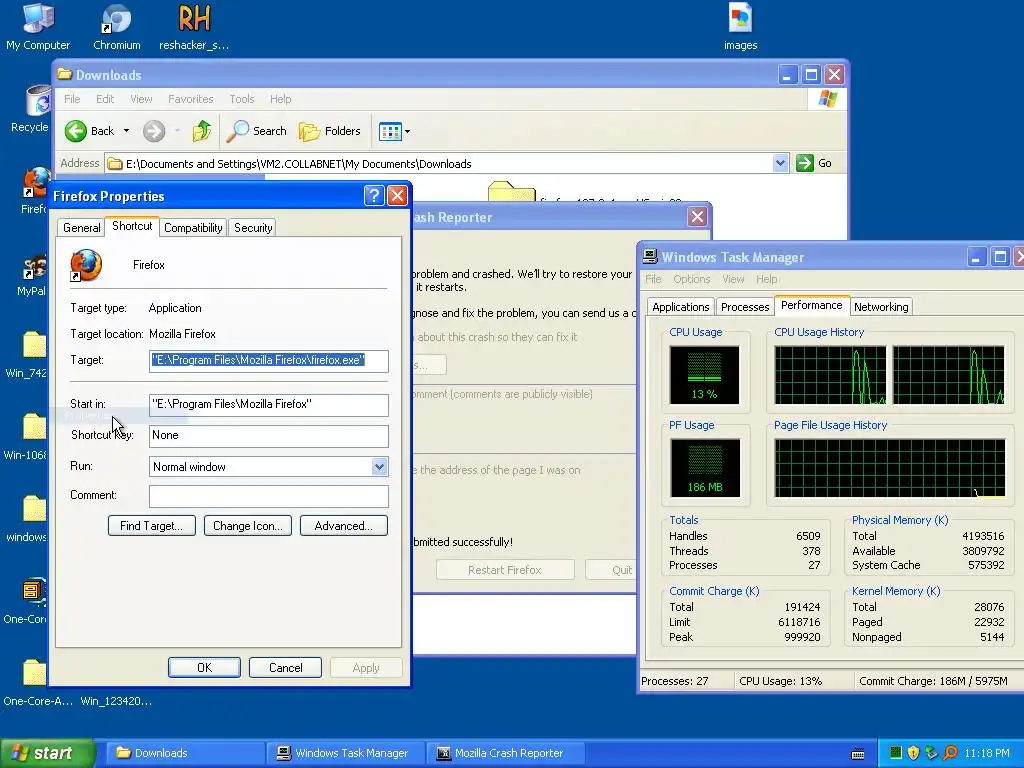
Task: Launch Chromium desktop shortcut
Action: click(116, 27)
